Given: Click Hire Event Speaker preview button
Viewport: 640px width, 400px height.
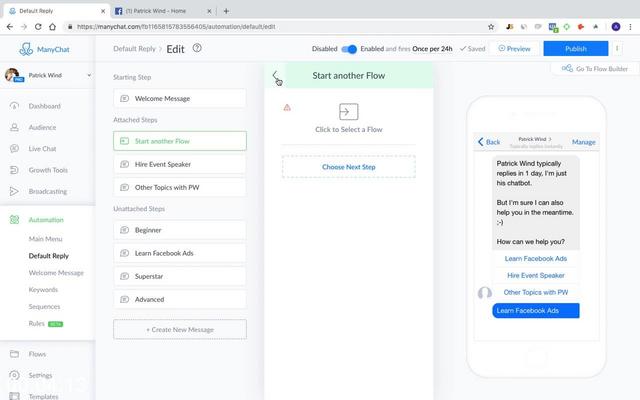Looking at the screenshot, I should [536, 276].
